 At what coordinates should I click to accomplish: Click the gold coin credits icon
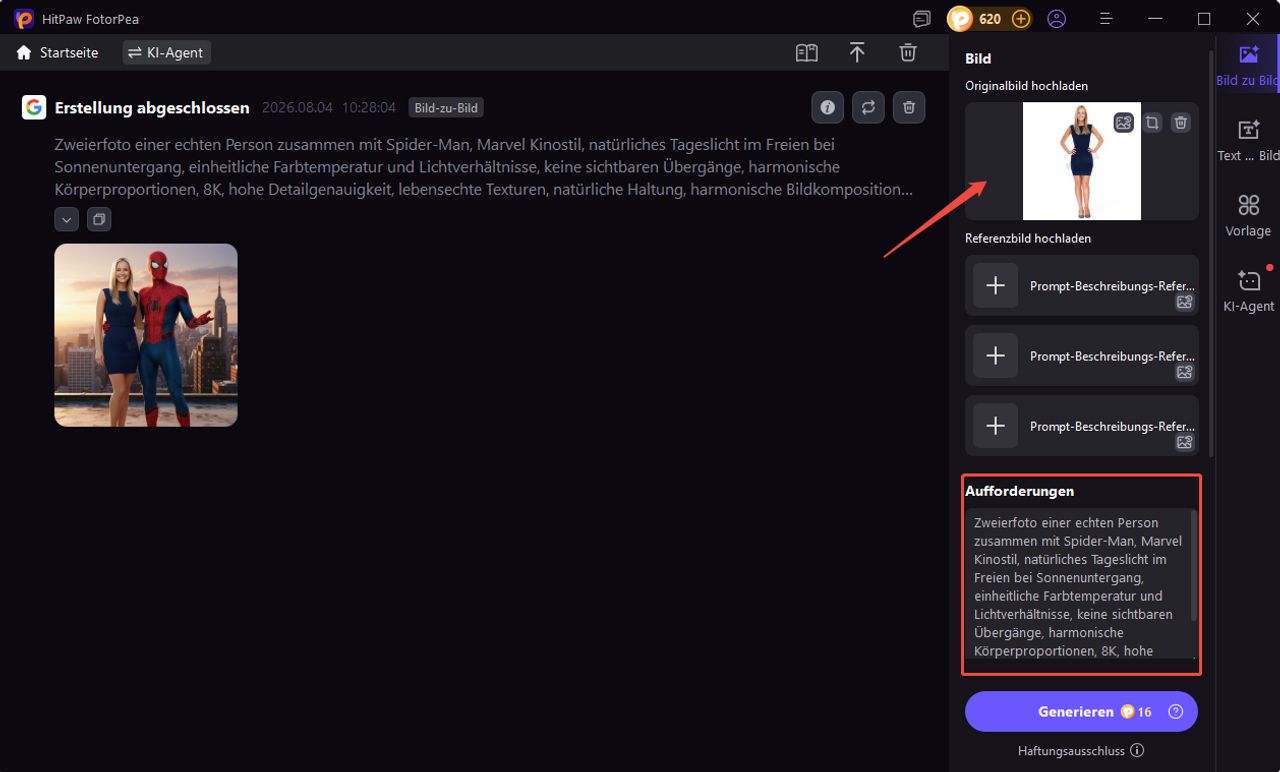pos(960,19)
